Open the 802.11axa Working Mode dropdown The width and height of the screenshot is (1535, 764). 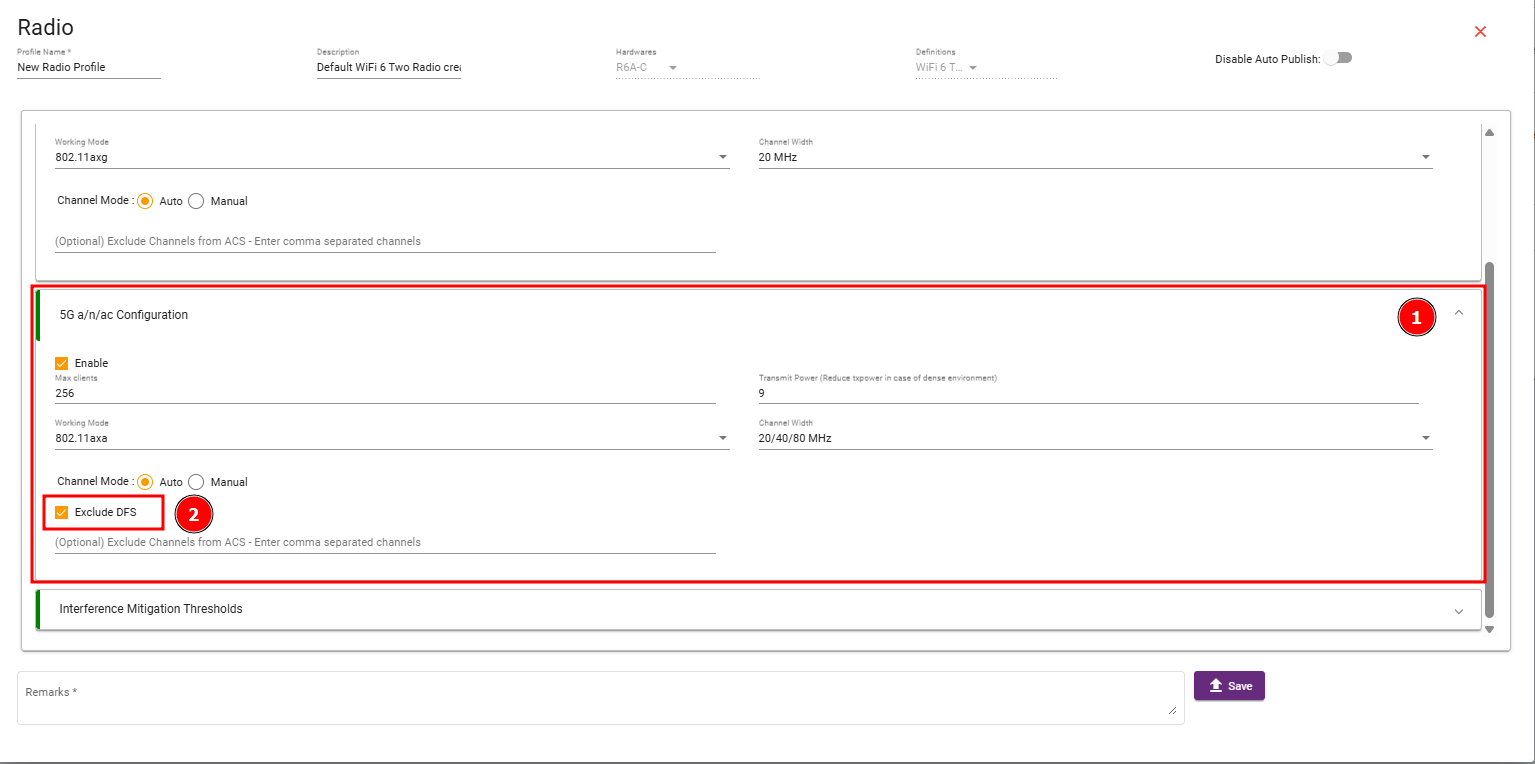[722, 438]
